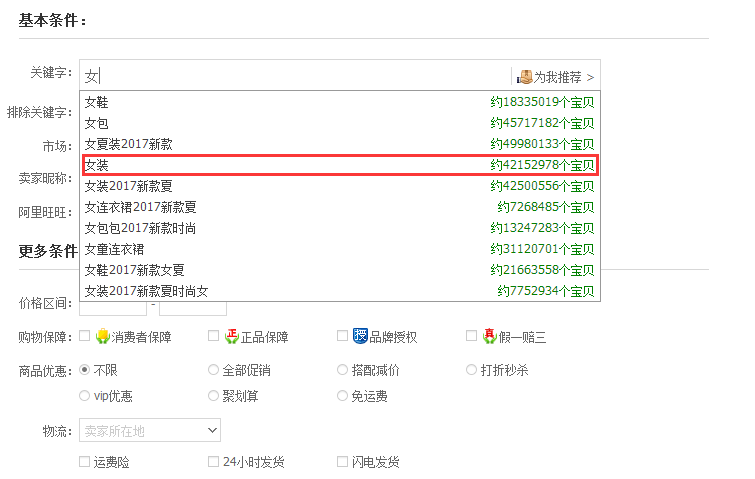Click the 关键字 keyword input field
This screenshot has height=479, width=755.
pos(300,76)
